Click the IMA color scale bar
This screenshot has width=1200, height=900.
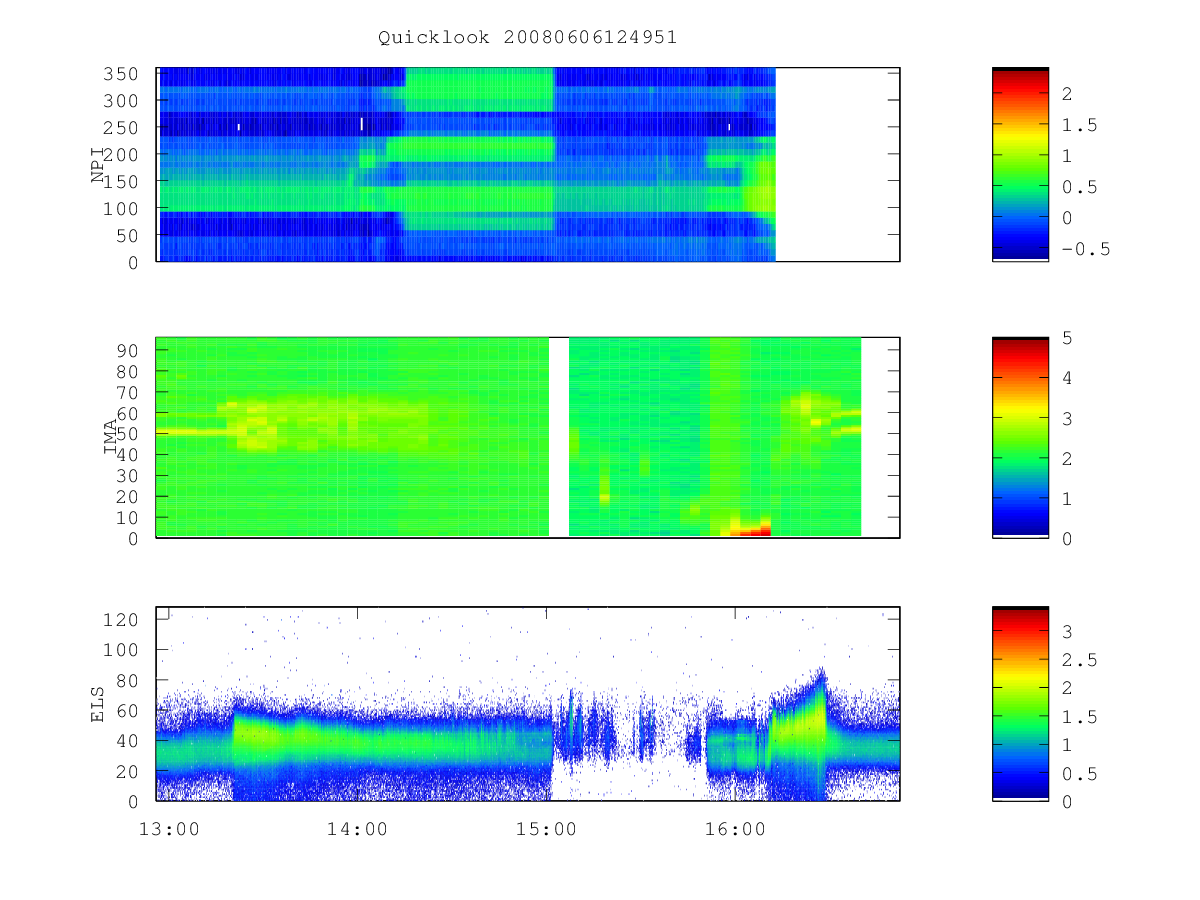1020,437
